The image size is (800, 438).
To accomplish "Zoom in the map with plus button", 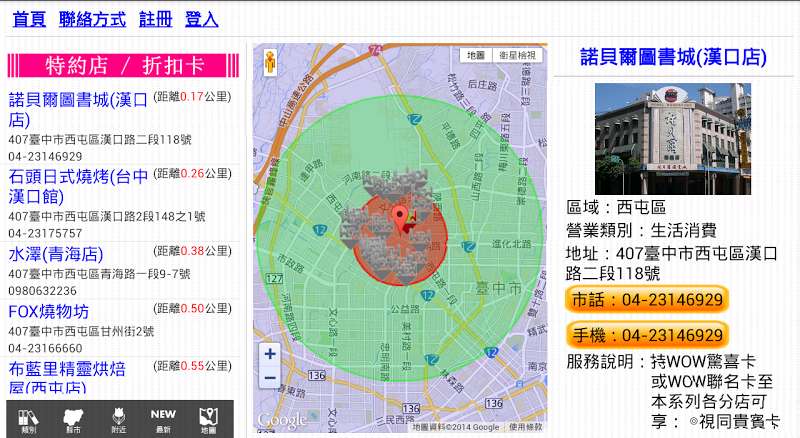I will tap(270, 354).
